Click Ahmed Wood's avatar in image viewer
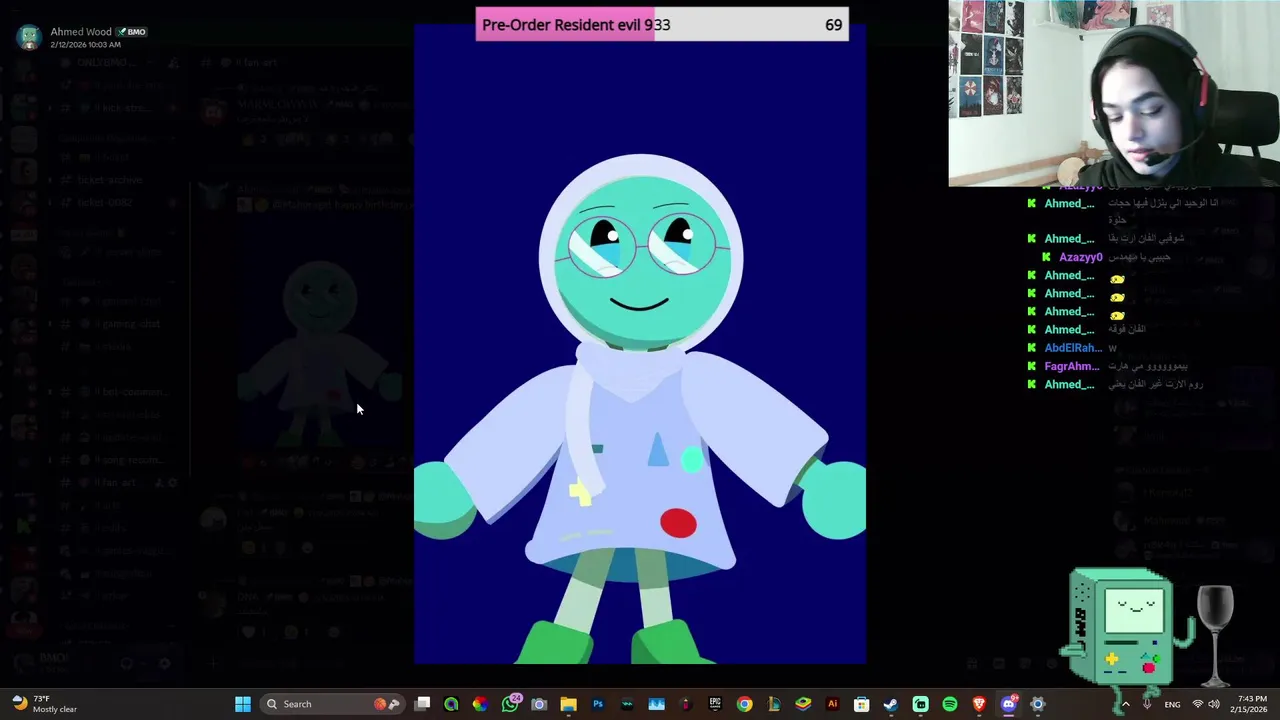1280x720 pixels. tap(29, 37)
